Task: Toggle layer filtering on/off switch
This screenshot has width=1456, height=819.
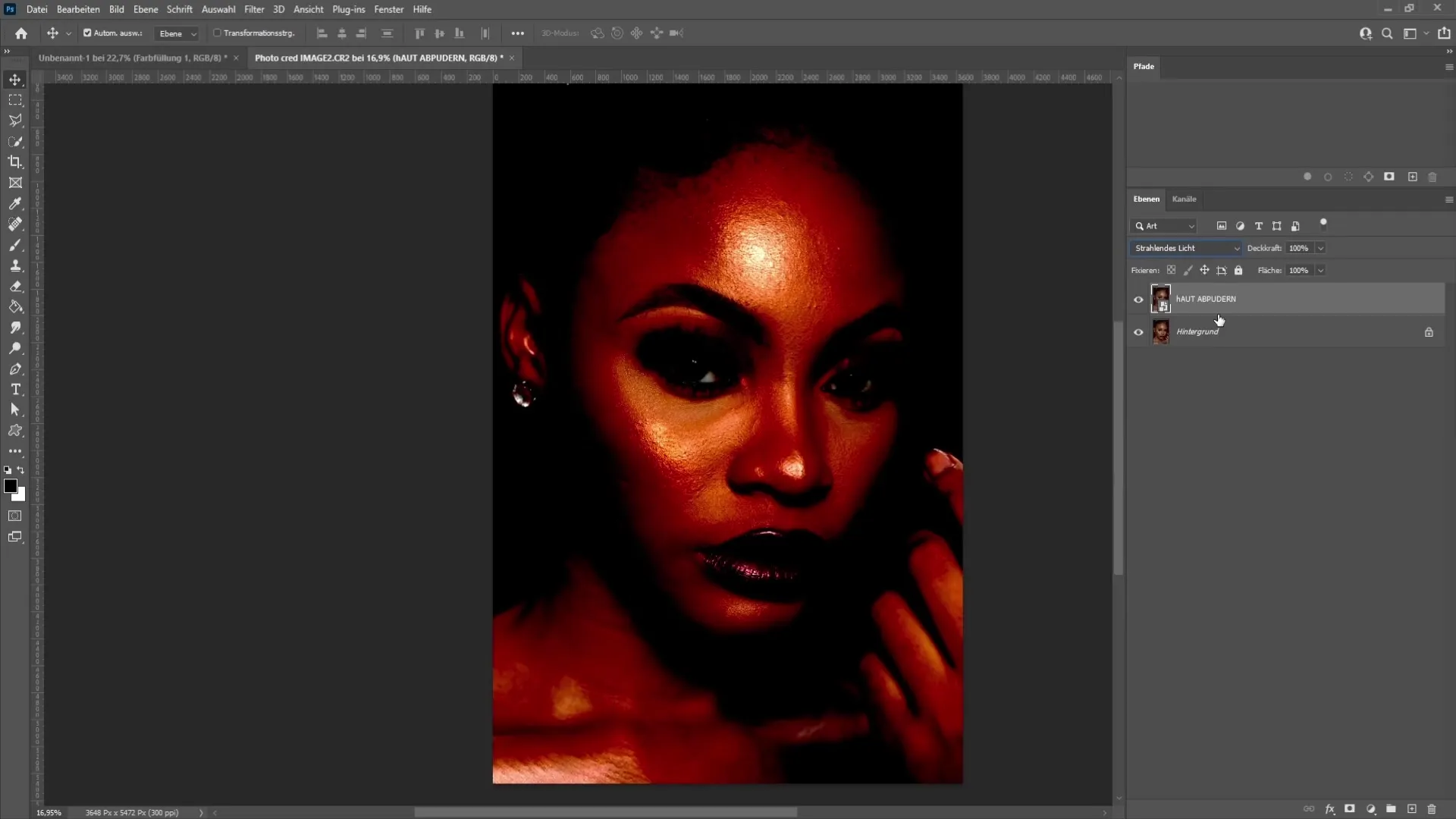Action: (1323, 223)
